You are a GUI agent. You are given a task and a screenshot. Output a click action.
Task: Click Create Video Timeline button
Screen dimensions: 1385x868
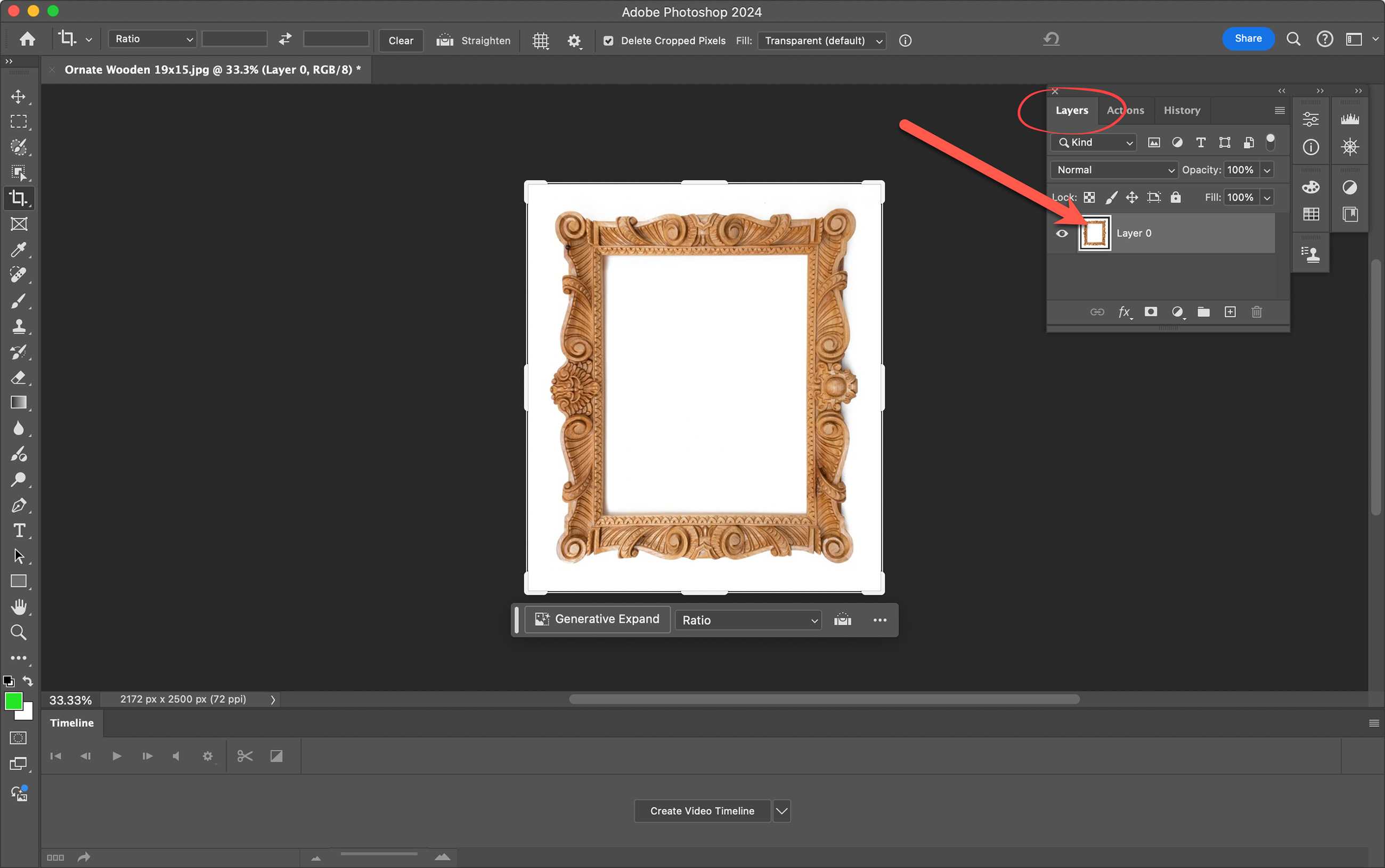tap(702, 810)
